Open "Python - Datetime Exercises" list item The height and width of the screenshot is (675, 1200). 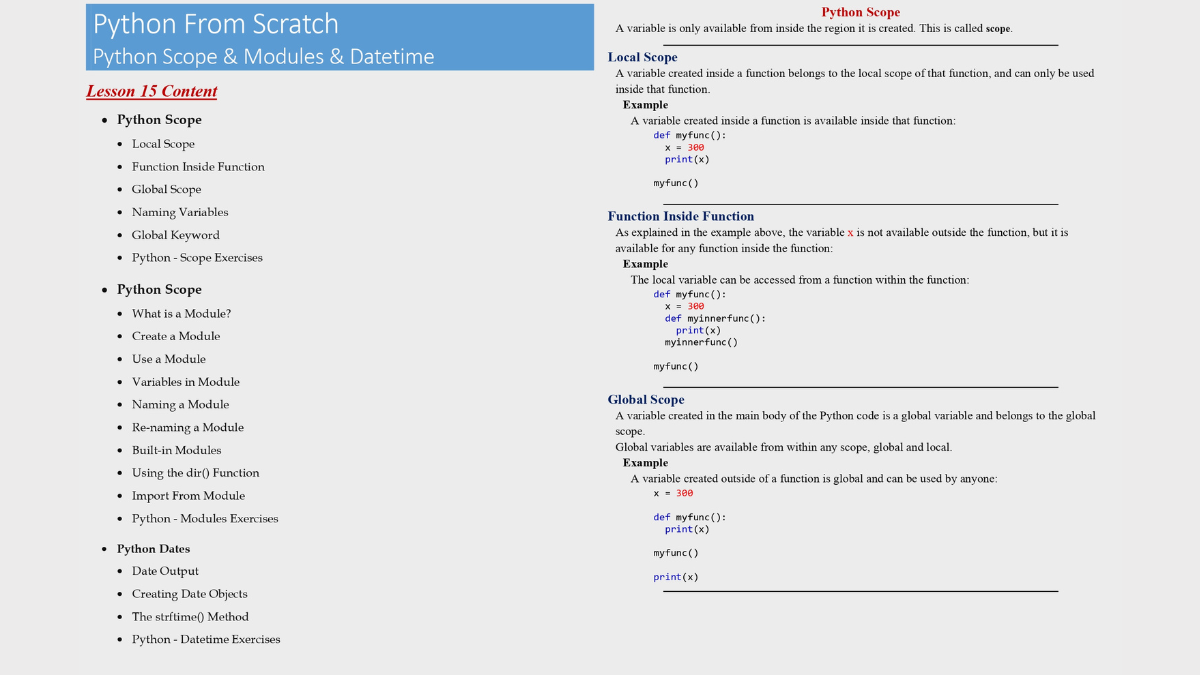(206, 640)
